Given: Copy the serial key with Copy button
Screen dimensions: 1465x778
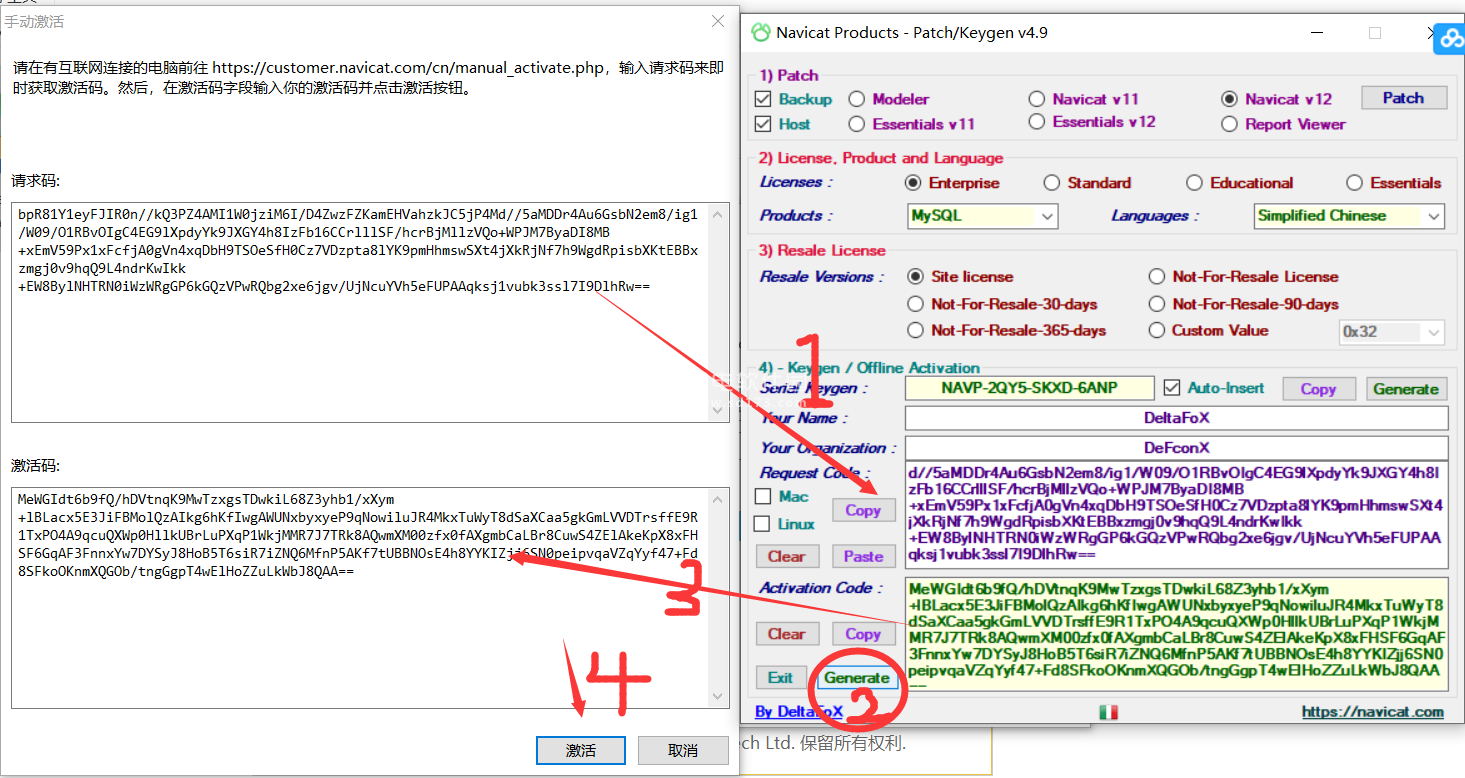Looking at the screenshot, I should click(x=1318, y=389).
